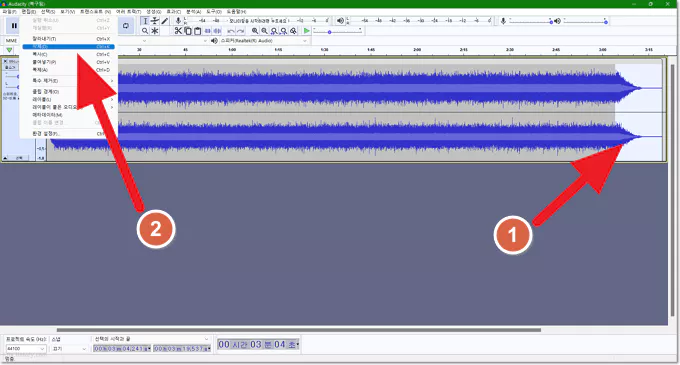
Task: Adjust the playback speed slider
Action: tap(337, 32)
